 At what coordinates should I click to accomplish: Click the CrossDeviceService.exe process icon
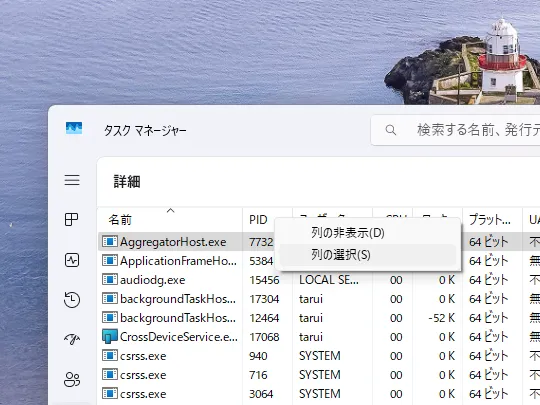tap(110, 336)
